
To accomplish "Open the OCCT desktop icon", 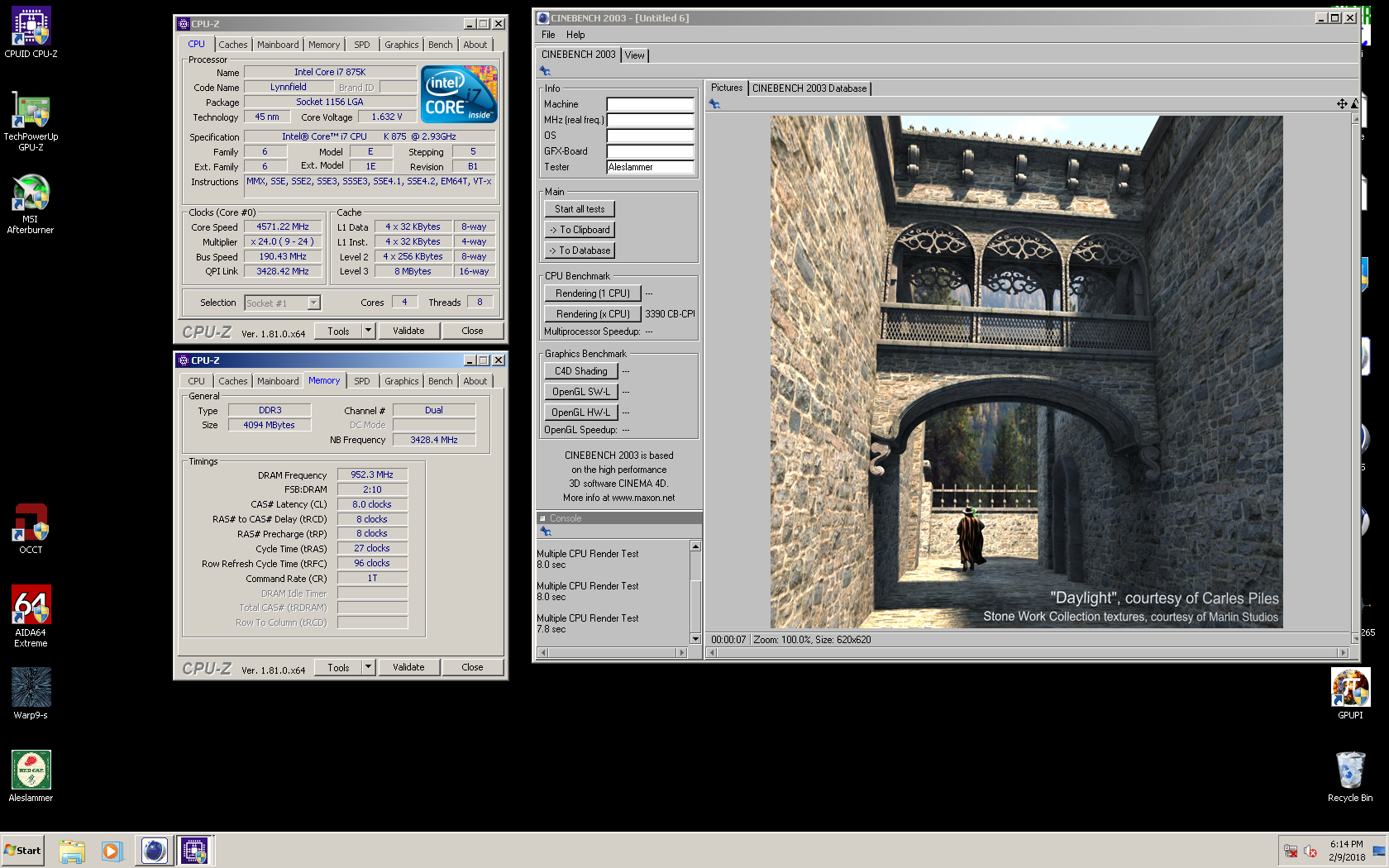I will (x=31, y=528).
